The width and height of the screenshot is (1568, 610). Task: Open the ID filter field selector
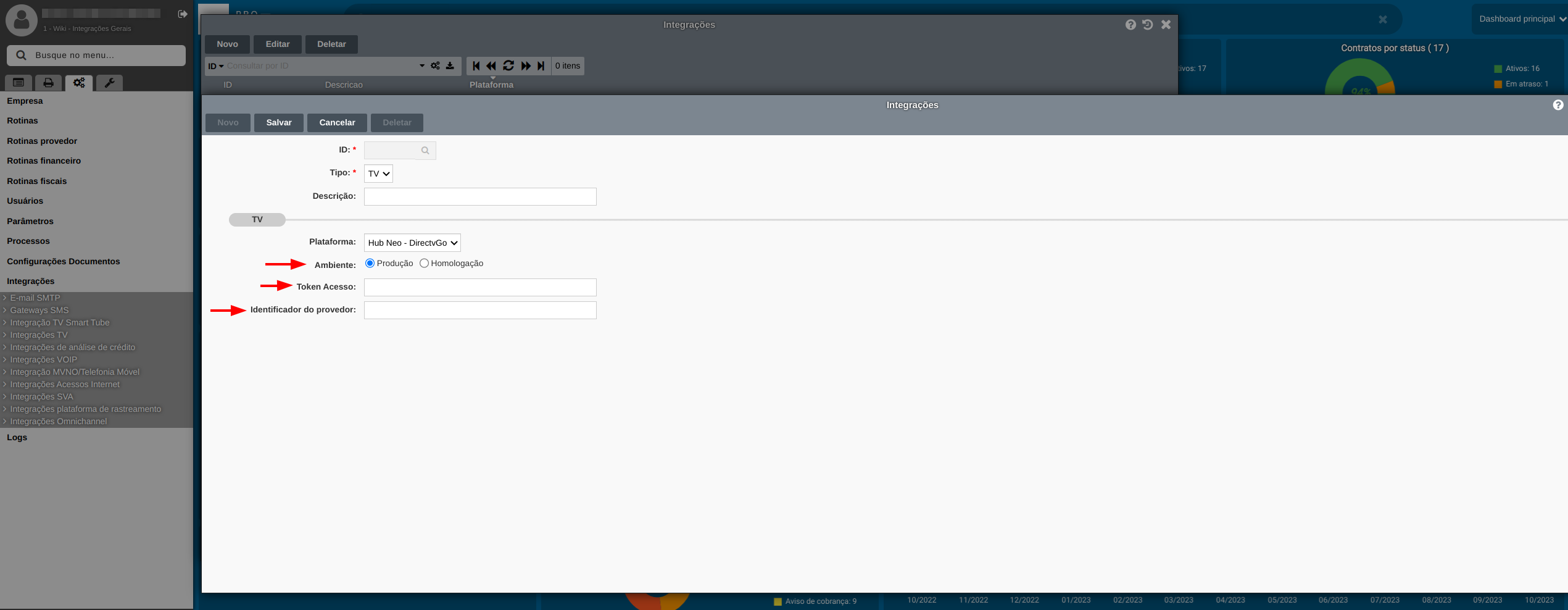pyautogui.click(x=216, y=66)
